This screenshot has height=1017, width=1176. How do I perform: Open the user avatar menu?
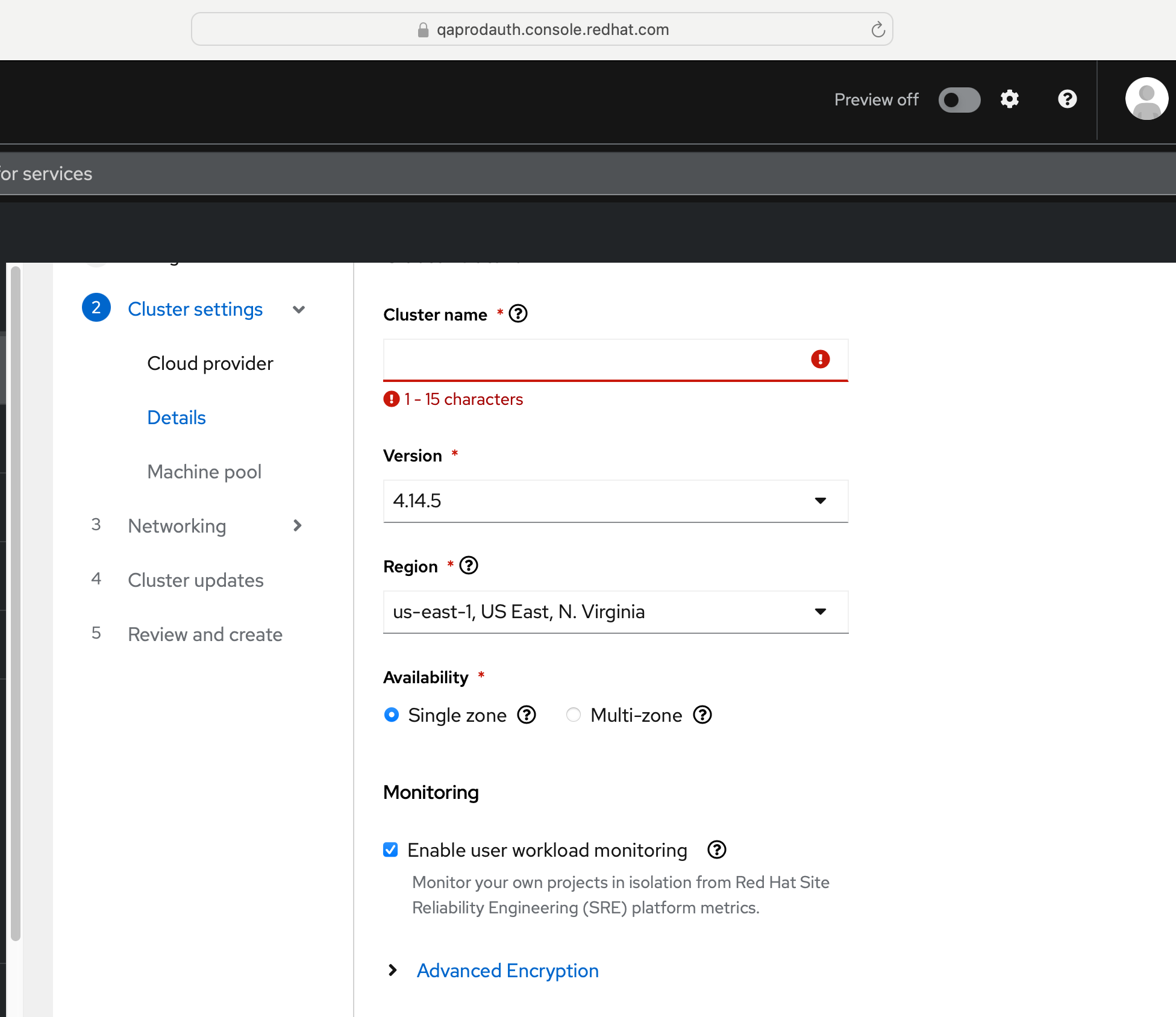1146,99
